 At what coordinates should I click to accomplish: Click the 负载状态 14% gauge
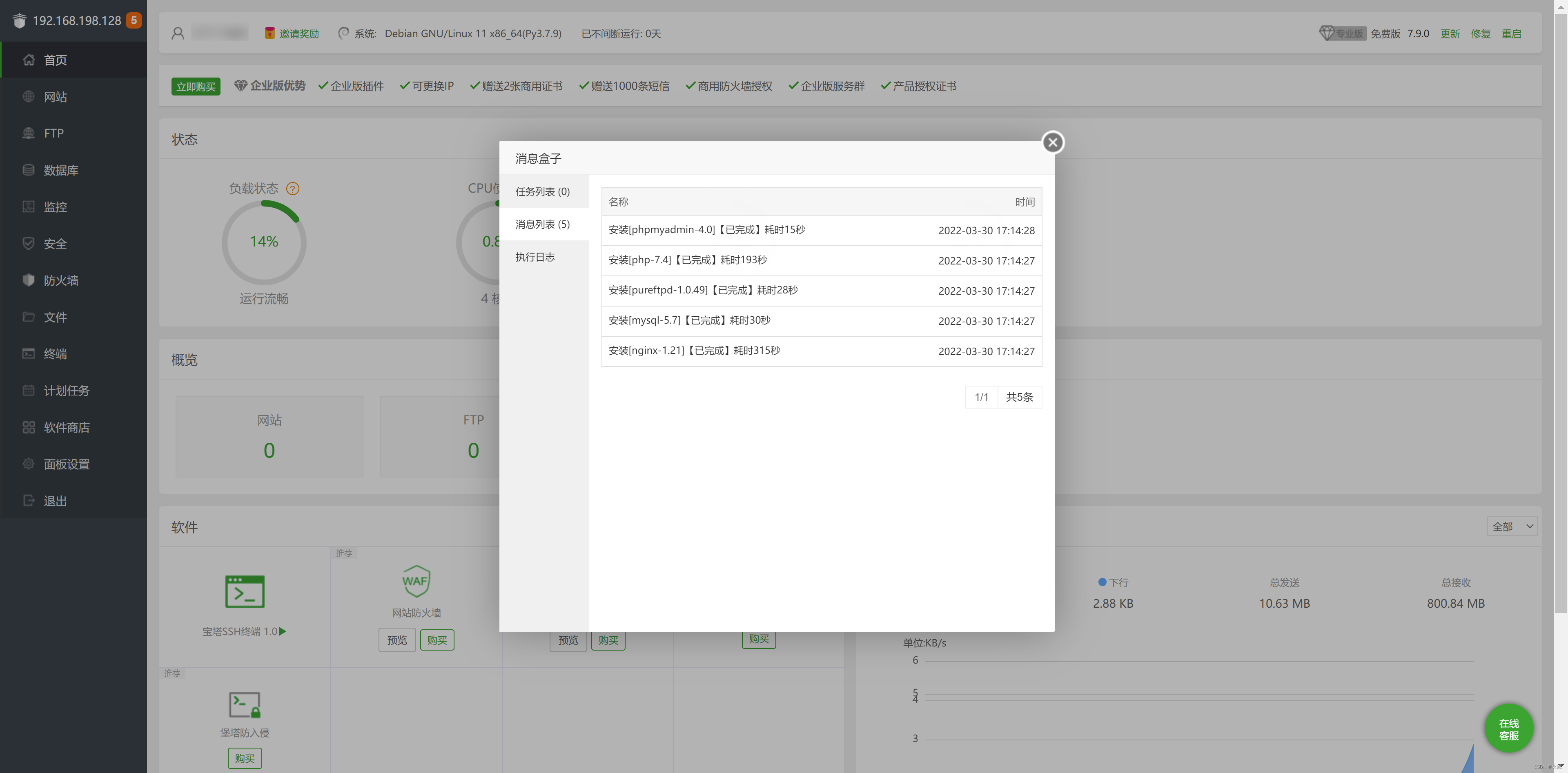click(x=264, y=242)
